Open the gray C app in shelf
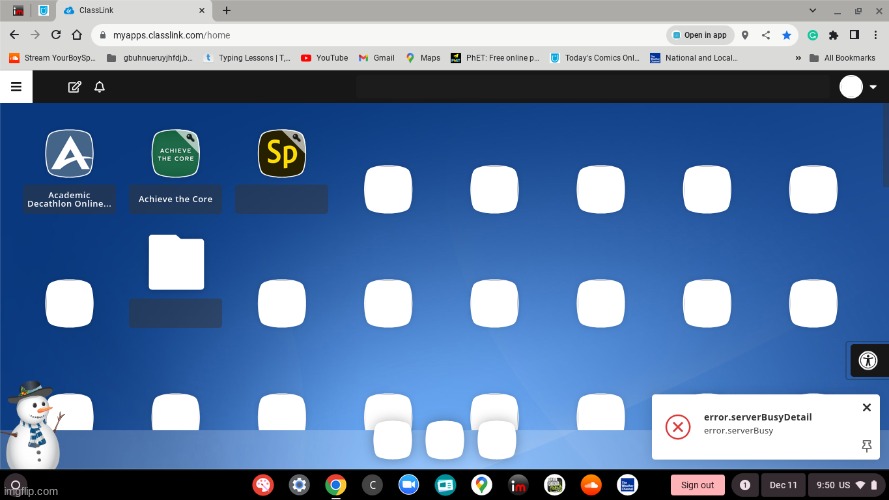The height and width of the screenshot is (500, 889). (372, 485)
